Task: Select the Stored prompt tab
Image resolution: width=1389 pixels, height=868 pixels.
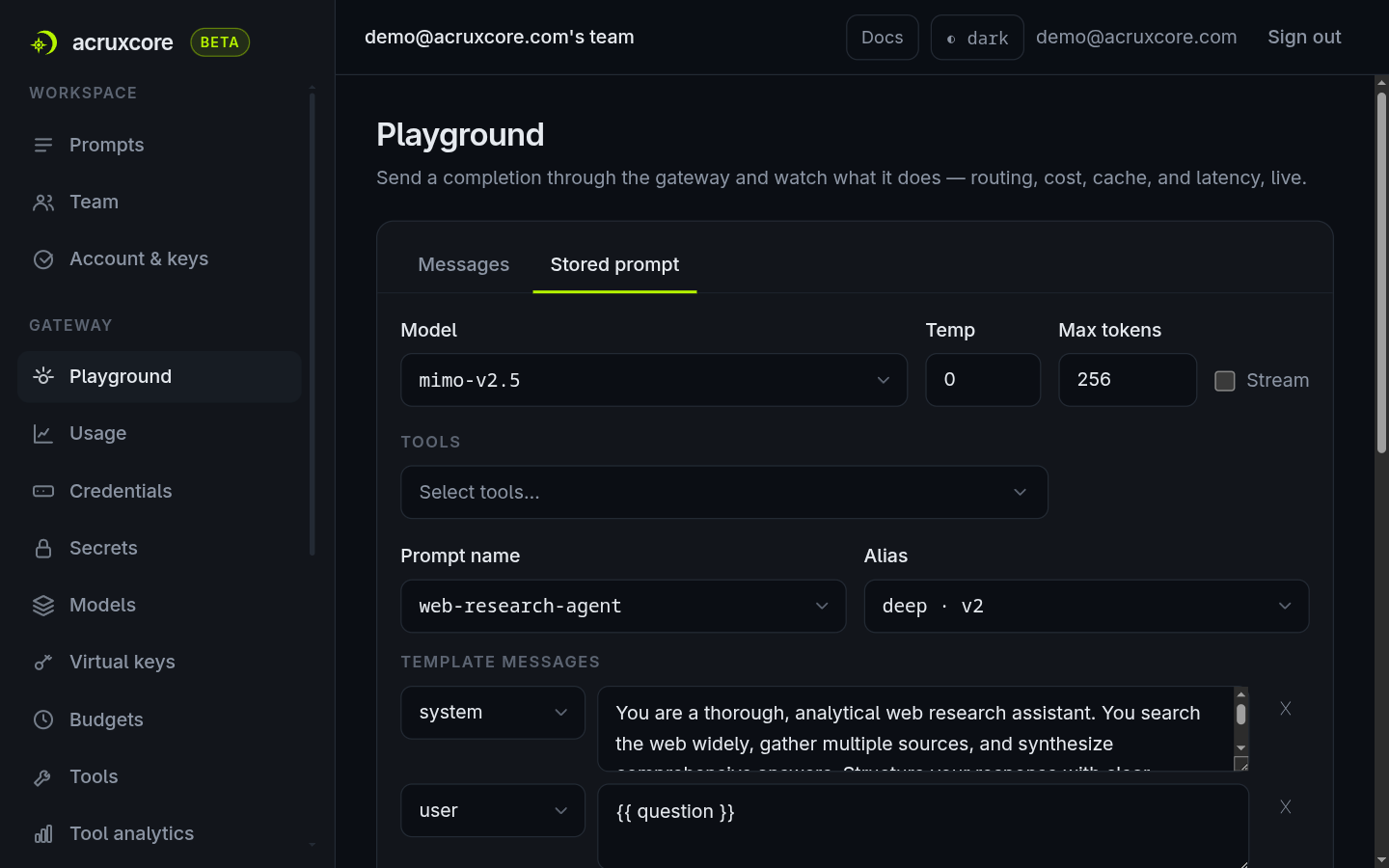Action: pyautogui.click(x=614, y=264)
